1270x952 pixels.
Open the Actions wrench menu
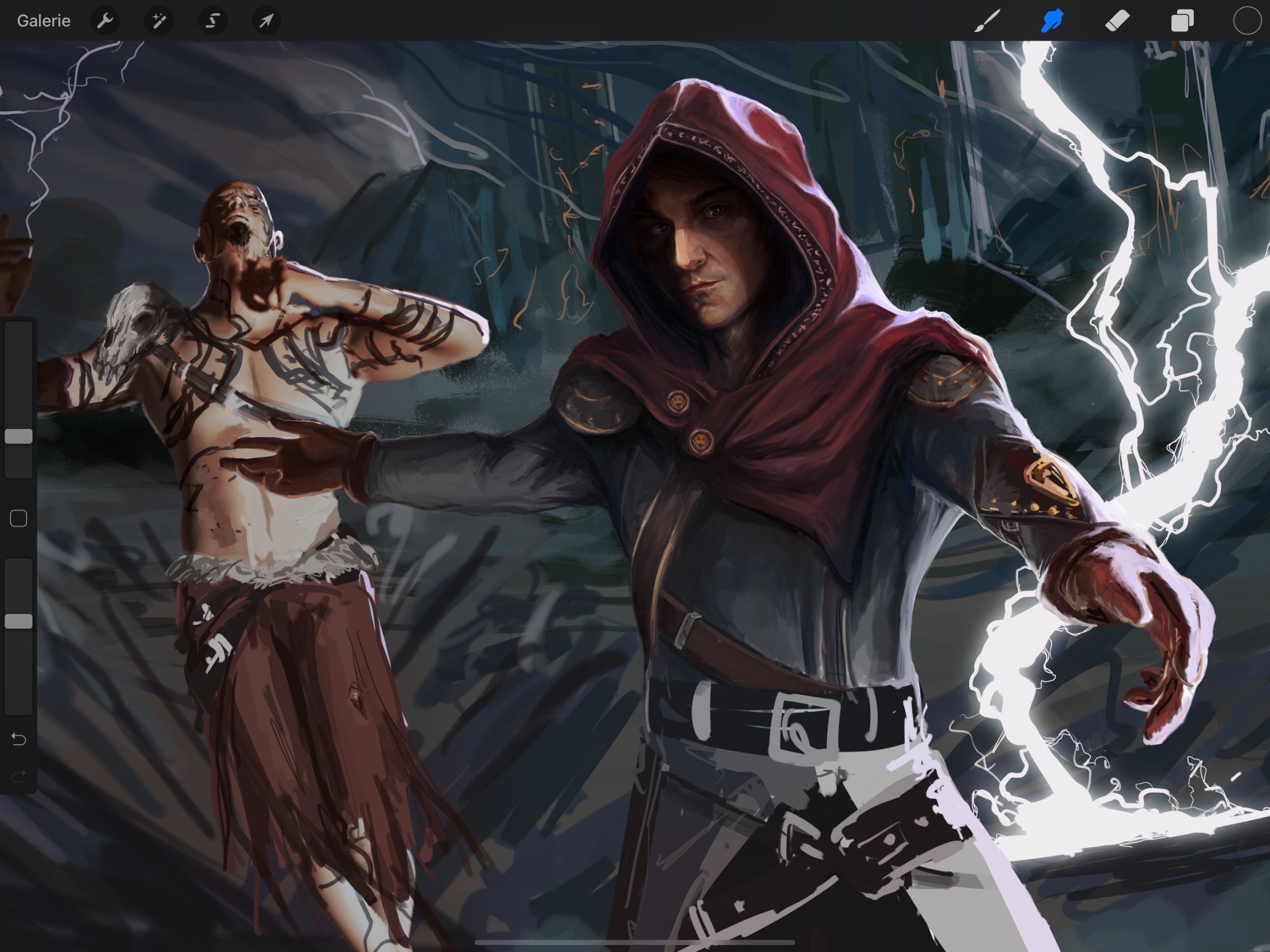coord(105,21)
